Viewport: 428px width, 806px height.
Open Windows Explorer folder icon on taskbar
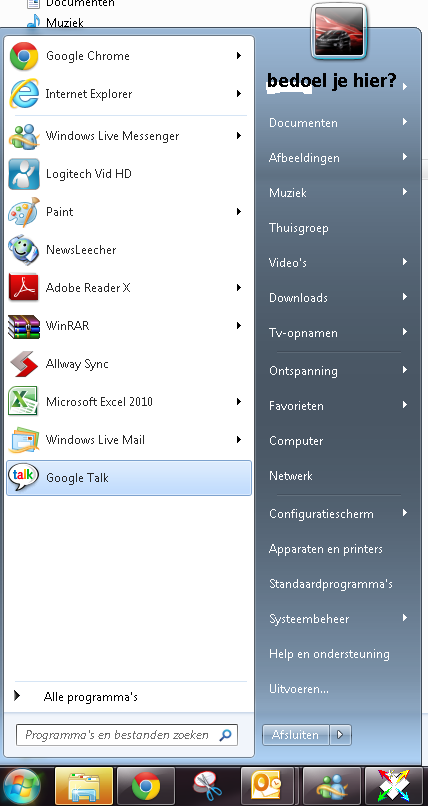84,786
